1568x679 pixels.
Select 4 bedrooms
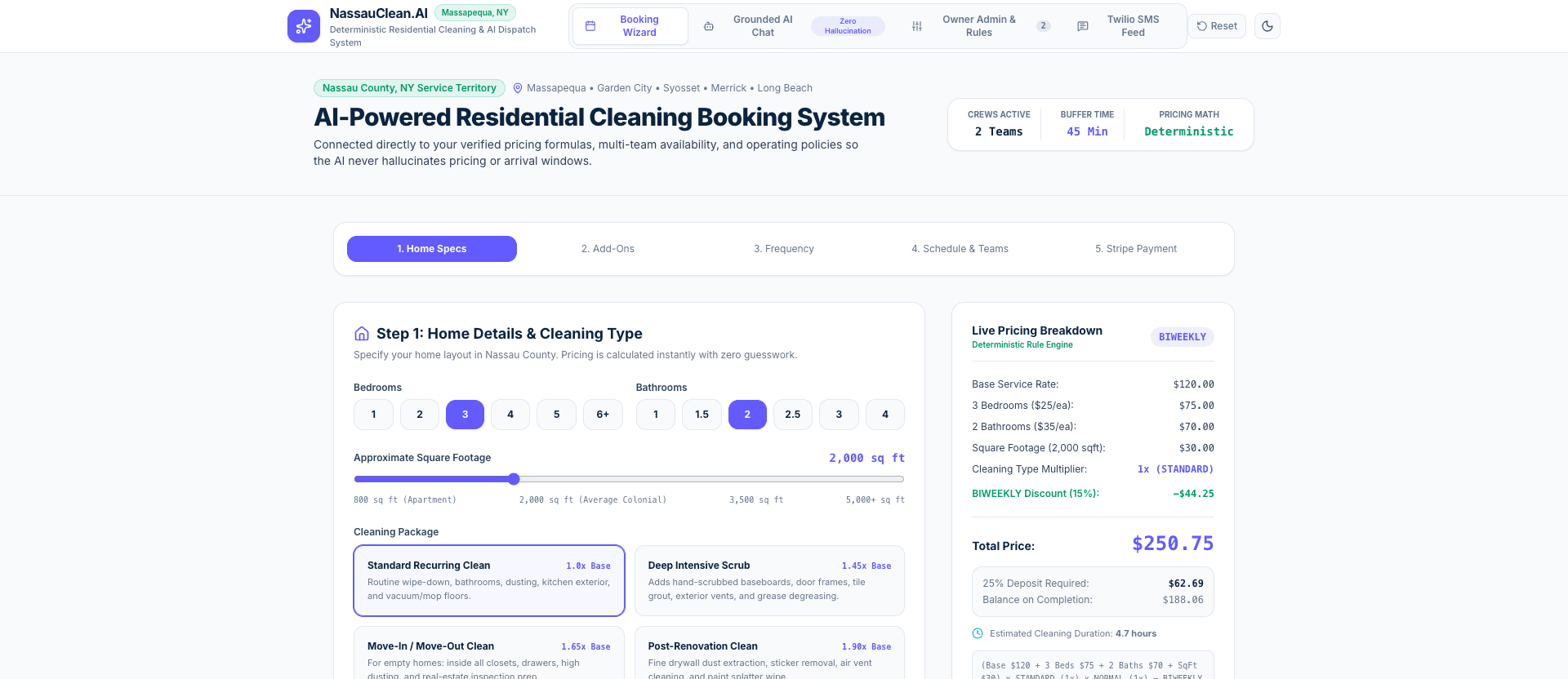click(510, 415)
